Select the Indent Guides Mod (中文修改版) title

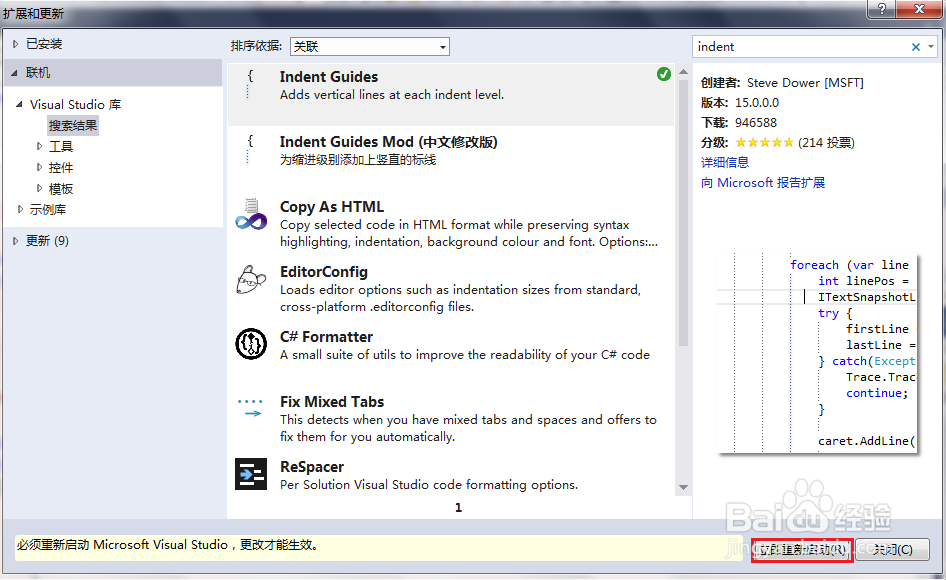(x=389, y=142)
